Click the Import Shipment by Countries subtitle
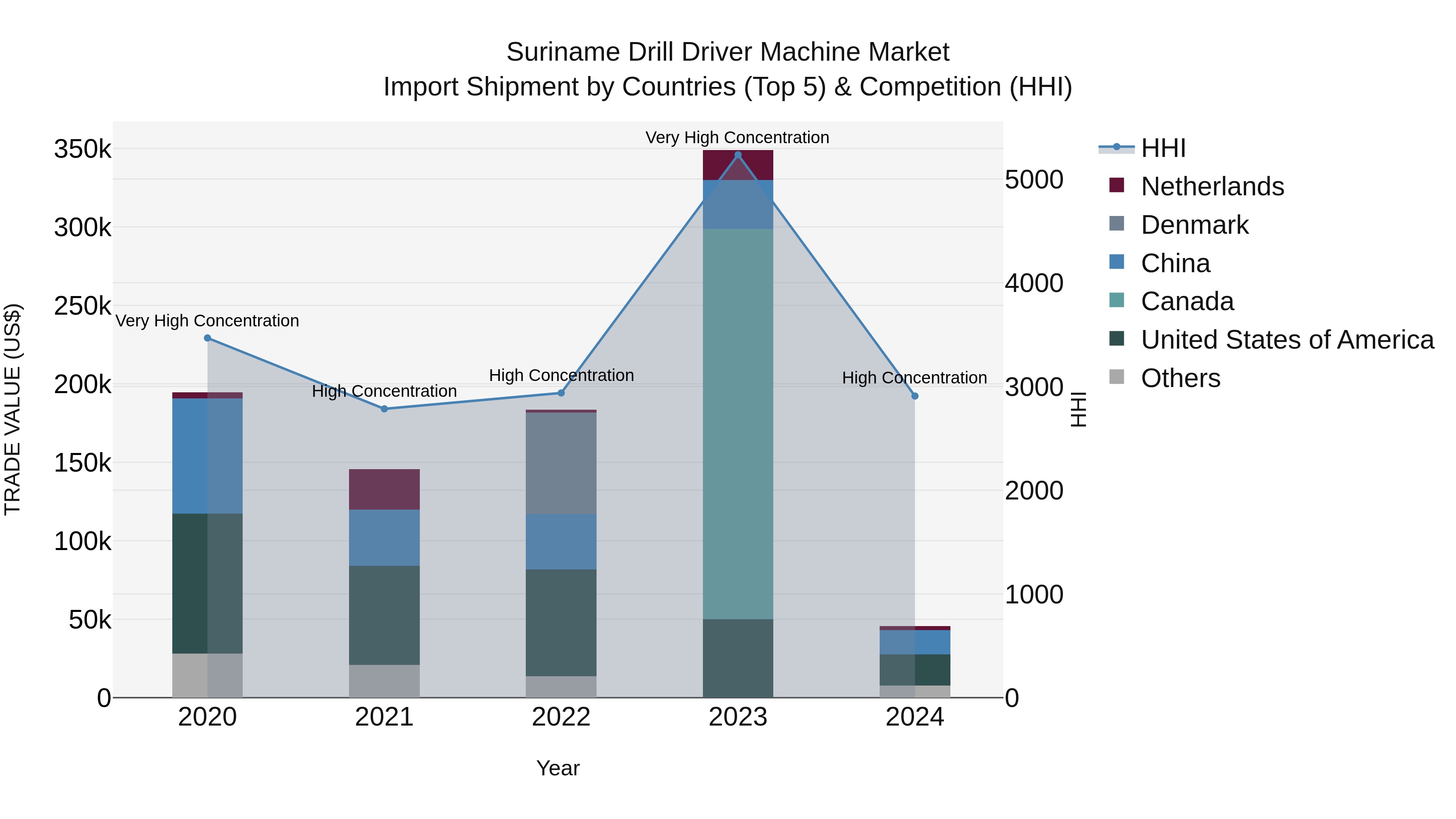 click(x=728, y=87)
